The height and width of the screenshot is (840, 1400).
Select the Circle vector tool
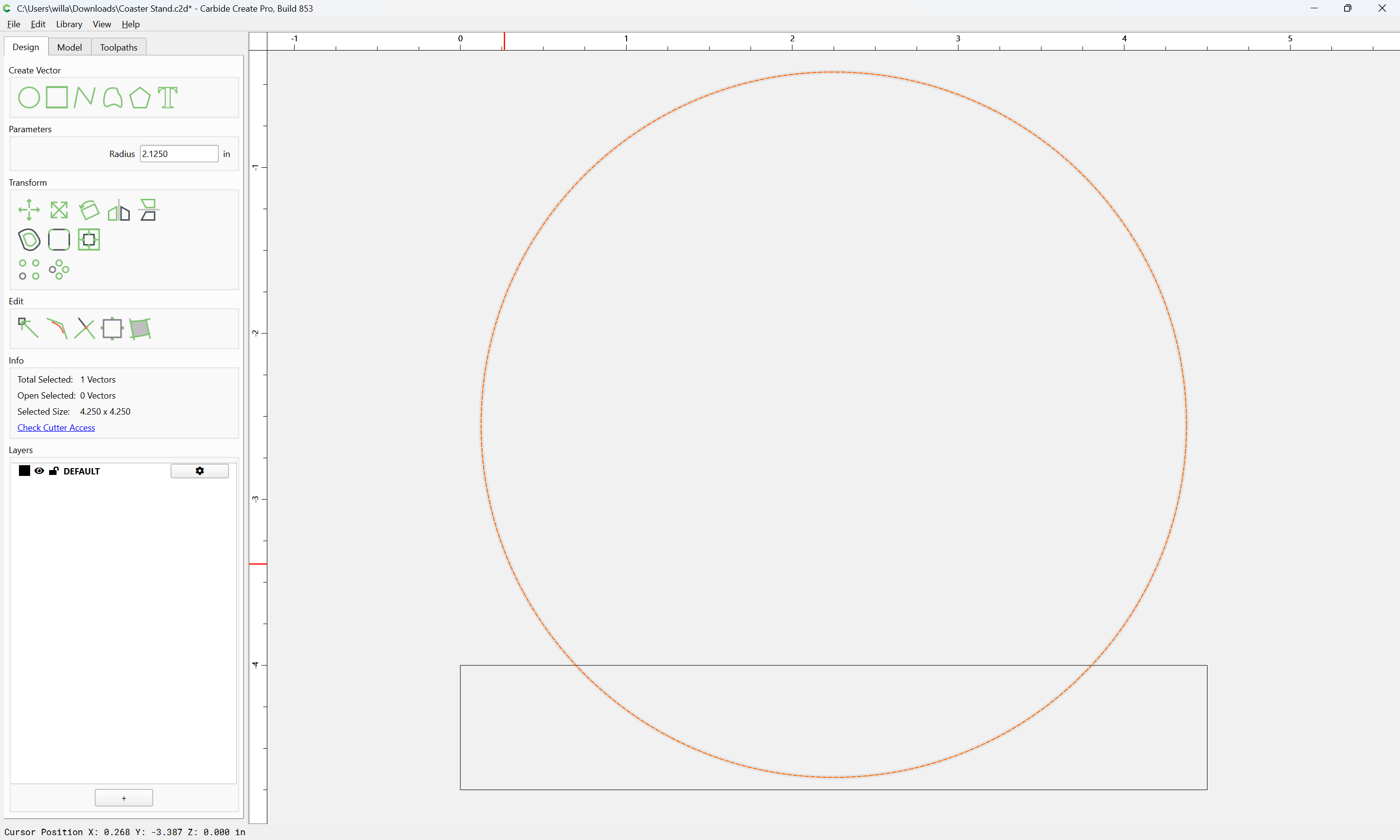click(29, 97)
